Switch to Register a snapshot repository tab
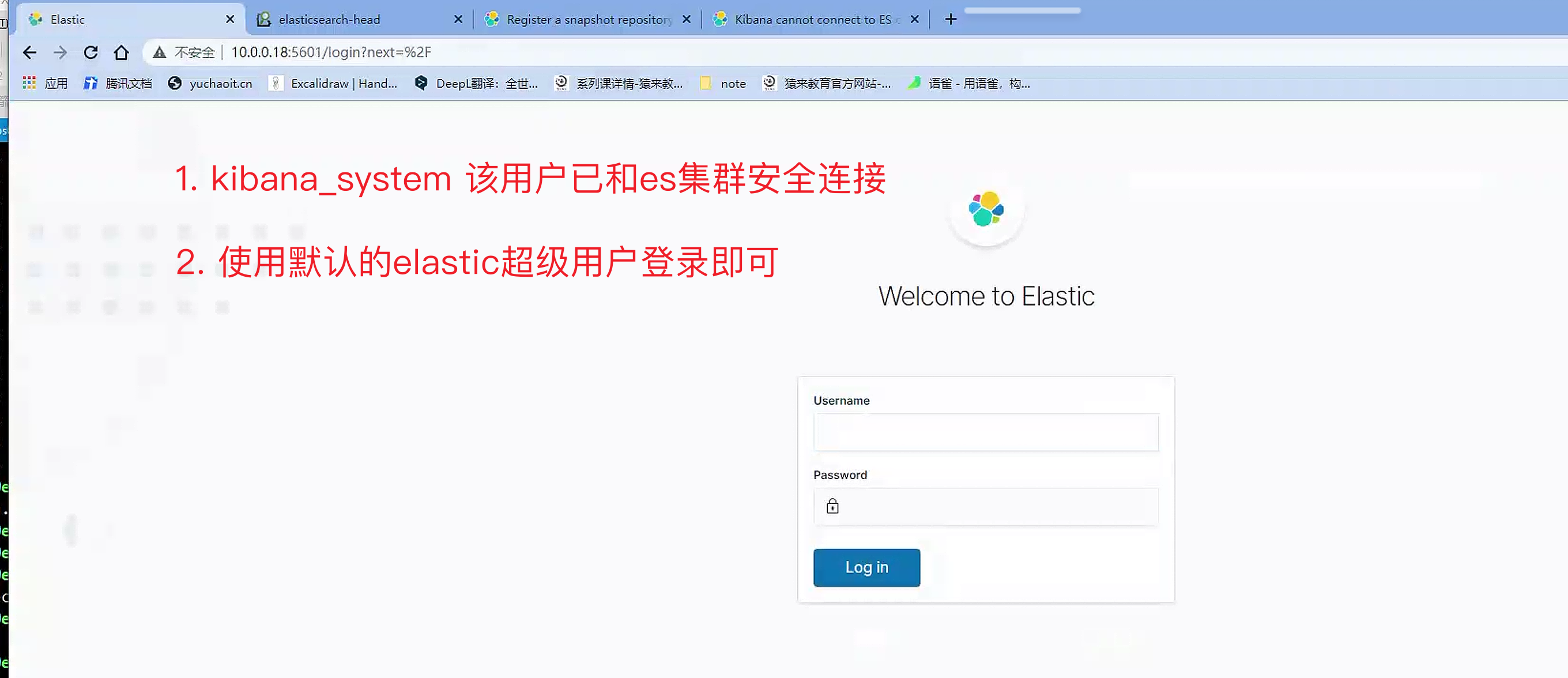 point(588,20)
